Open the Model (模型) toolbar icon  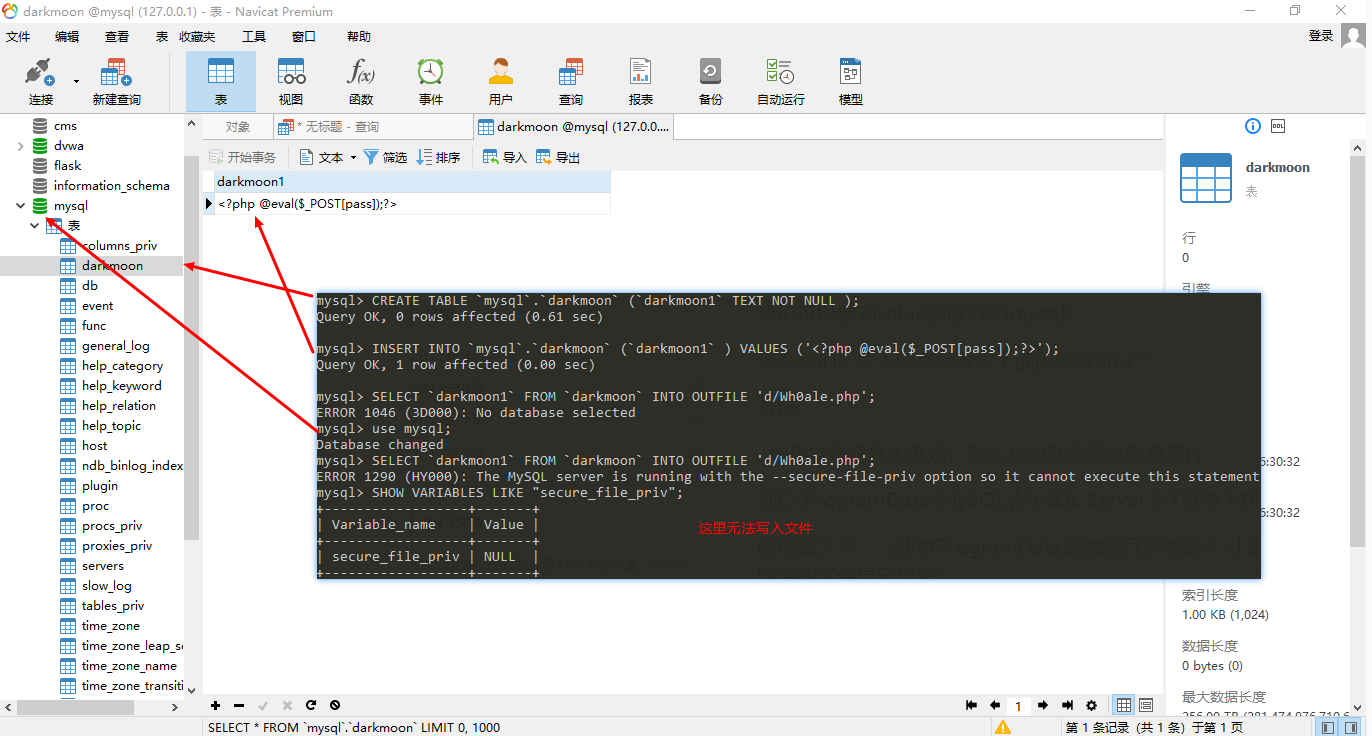851,82
